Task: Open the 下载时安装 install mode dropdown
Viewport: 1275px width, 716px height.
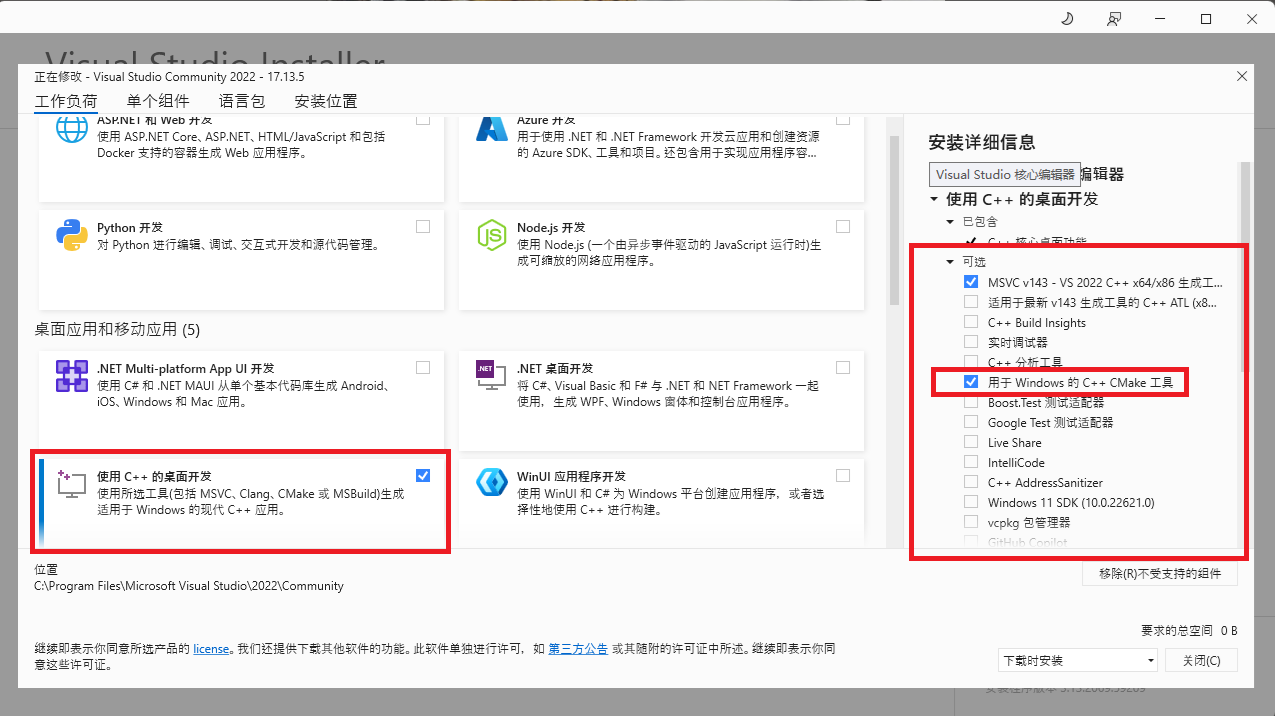Action: point(1077,660)
